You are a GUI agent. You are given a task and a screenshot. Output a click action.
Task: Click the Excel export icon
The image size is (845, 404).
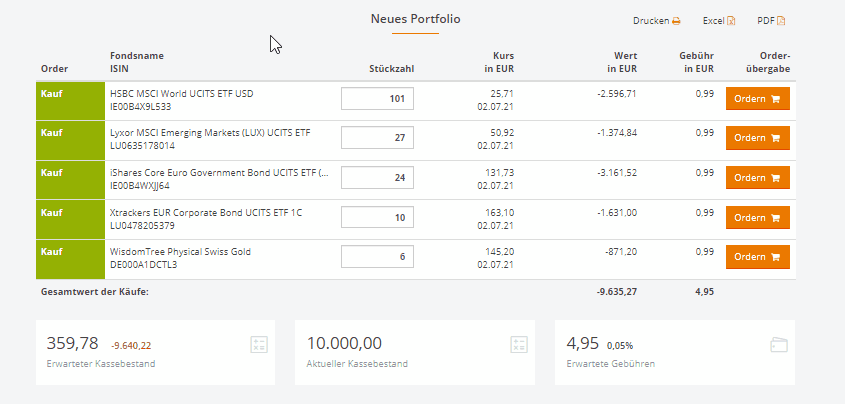pyautogui.click(x=731, y=21)
